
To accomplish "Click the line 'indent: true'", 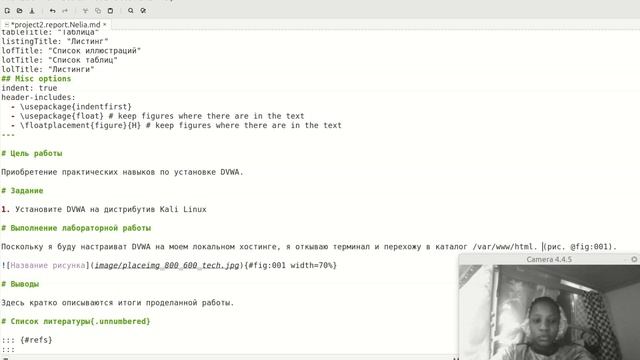I will pos(29,88).
